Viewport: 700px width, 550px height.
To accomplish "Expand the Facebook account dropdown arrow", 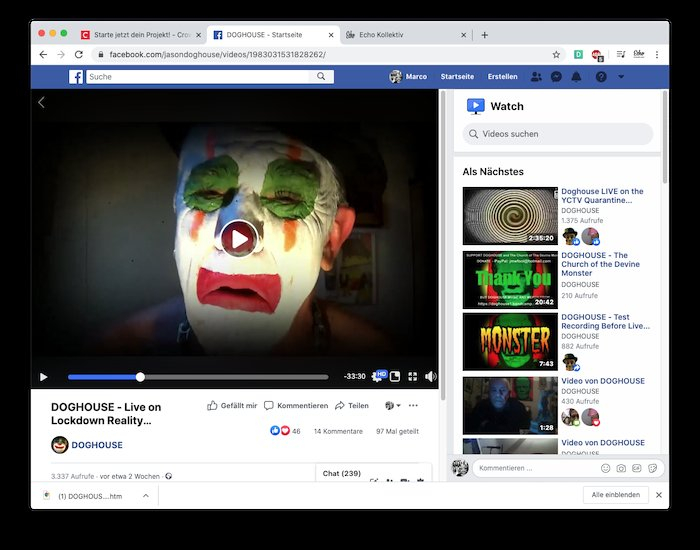I will coord(621,77).
